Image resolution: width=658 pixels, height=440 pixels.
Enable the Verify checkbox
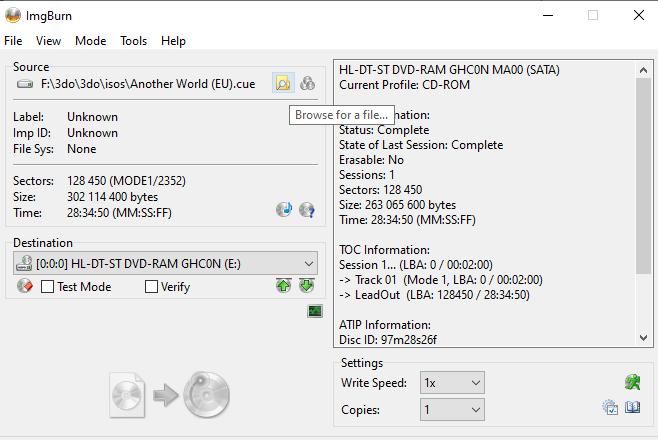151,286
